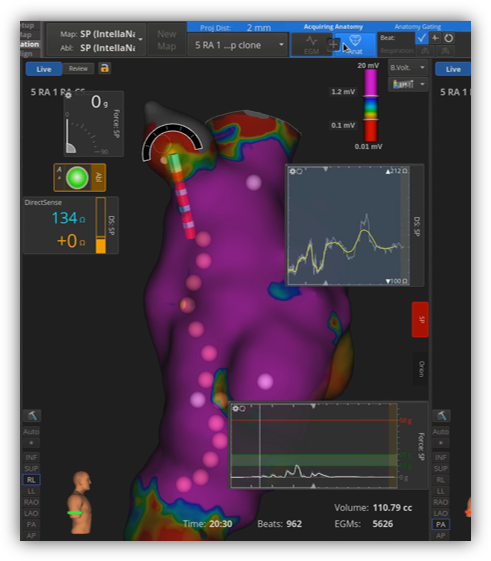Open the '5 RA 1 ...p clone' map dropdown

238,45
